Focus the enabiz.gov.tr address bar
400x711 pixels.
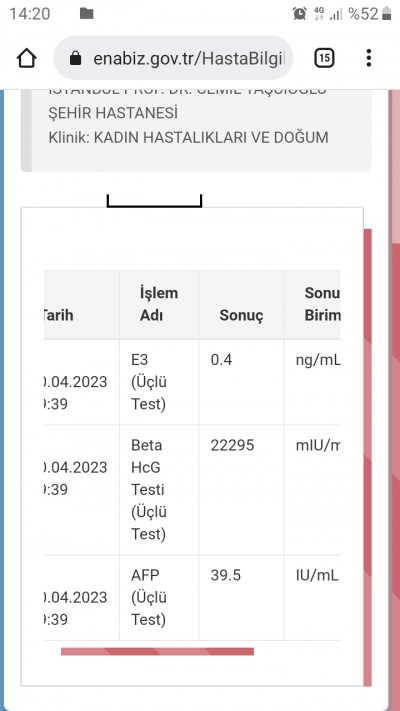173,58
